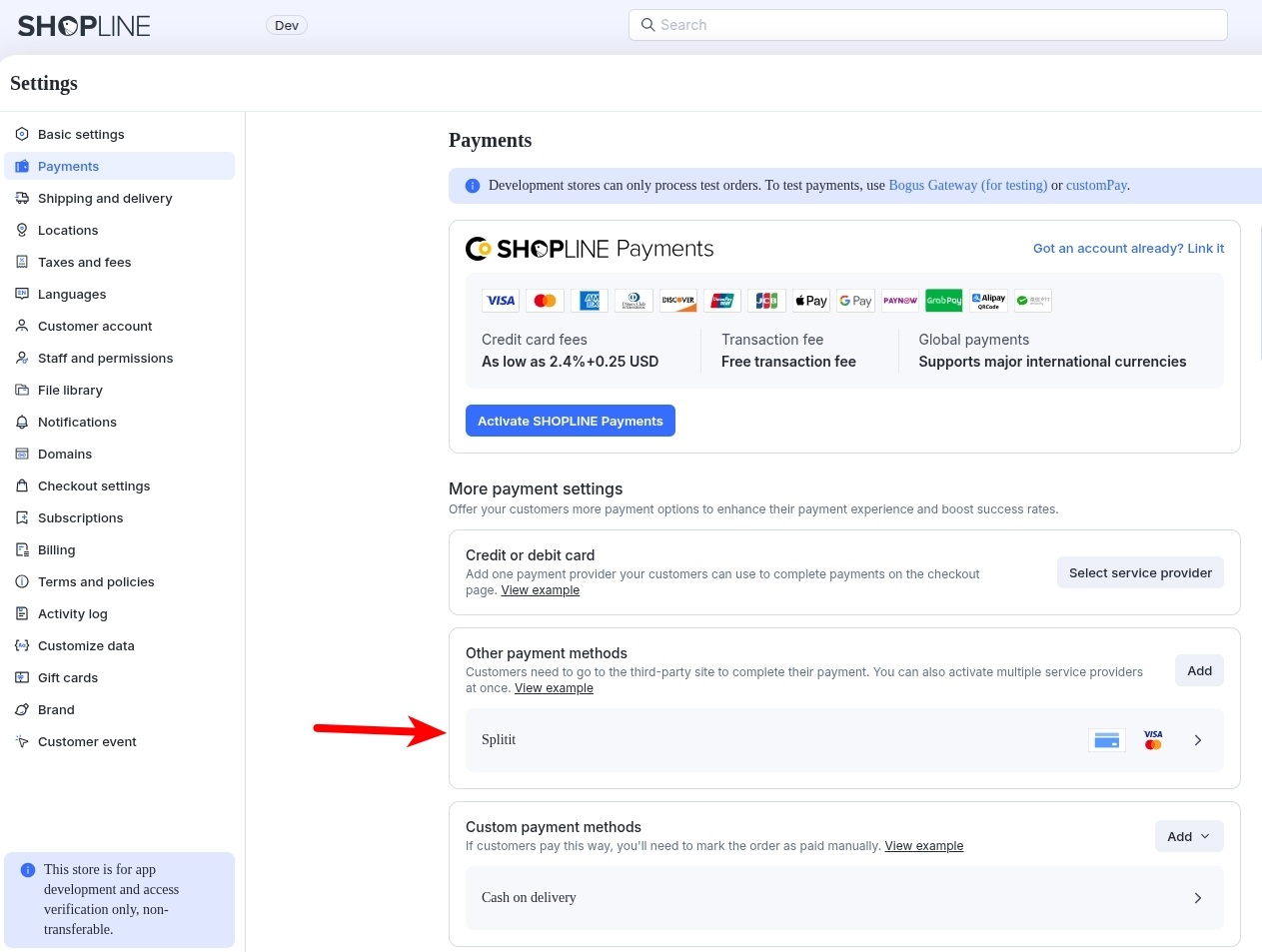
Task: Click the Notifications bell icon
Action: (x=22, y=422)
